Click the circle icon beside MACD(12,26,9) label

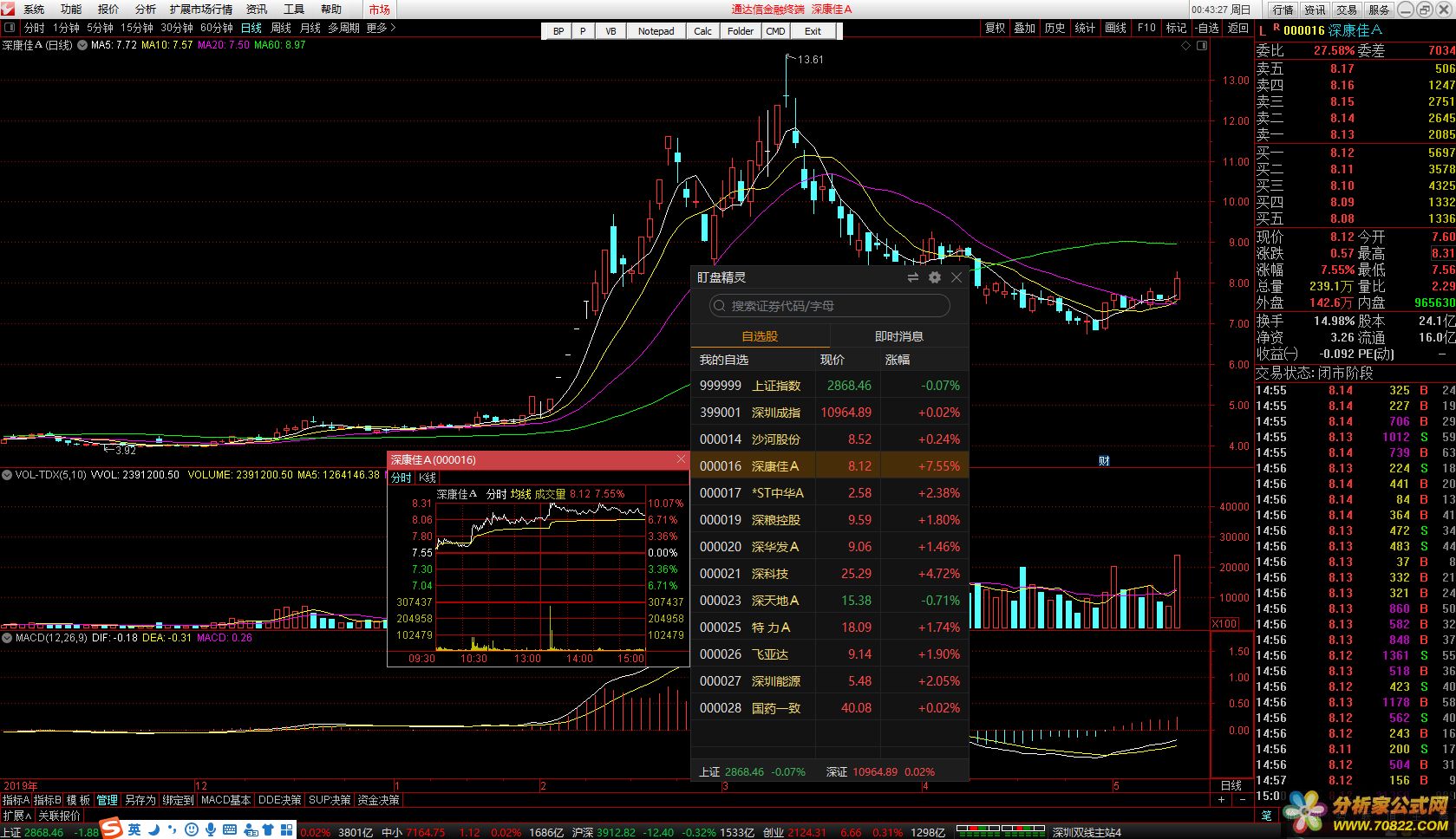coord(7,638)
